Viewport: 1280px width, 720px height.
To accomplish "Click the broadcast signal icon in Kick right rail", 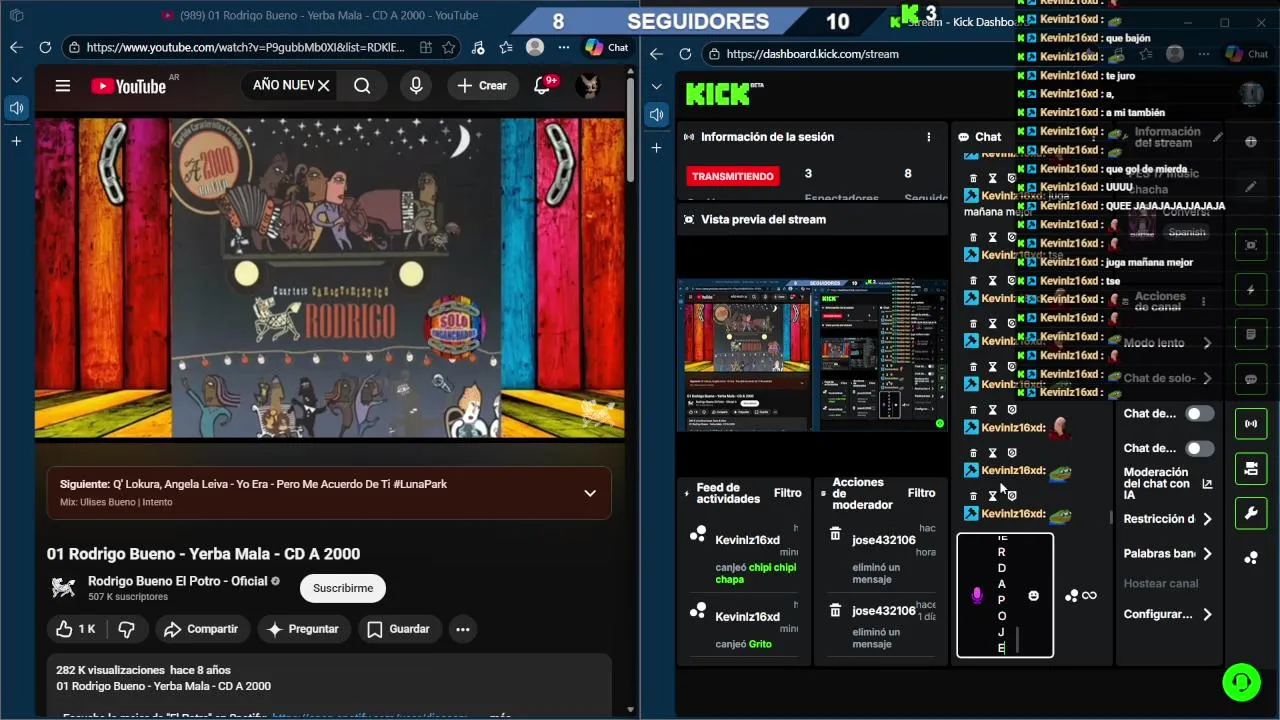I will (1250, 424).
